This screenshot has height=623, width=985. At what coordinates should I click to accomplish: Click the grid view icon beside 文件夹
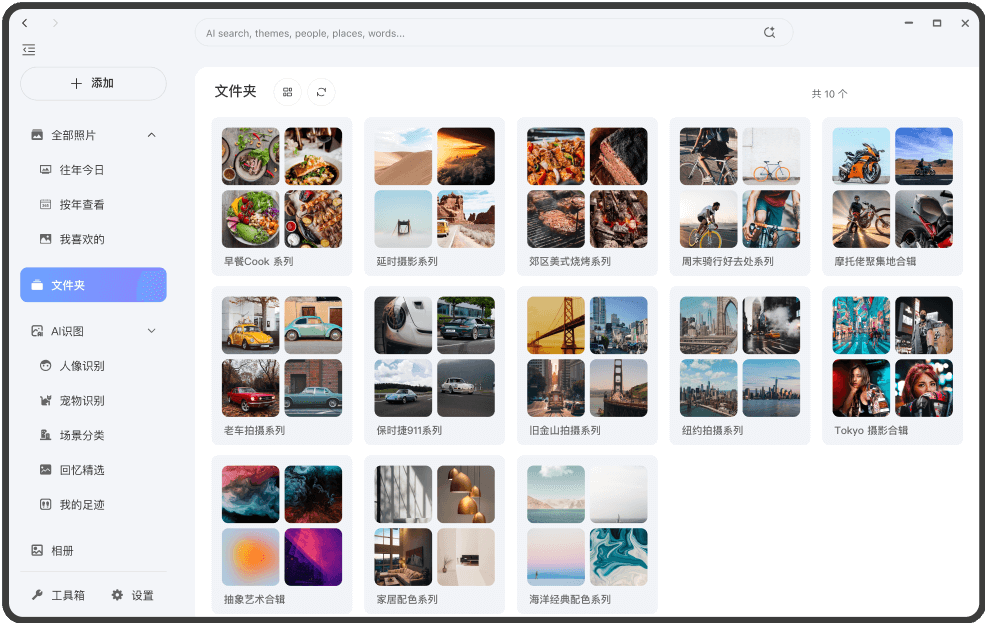point(287,92)
